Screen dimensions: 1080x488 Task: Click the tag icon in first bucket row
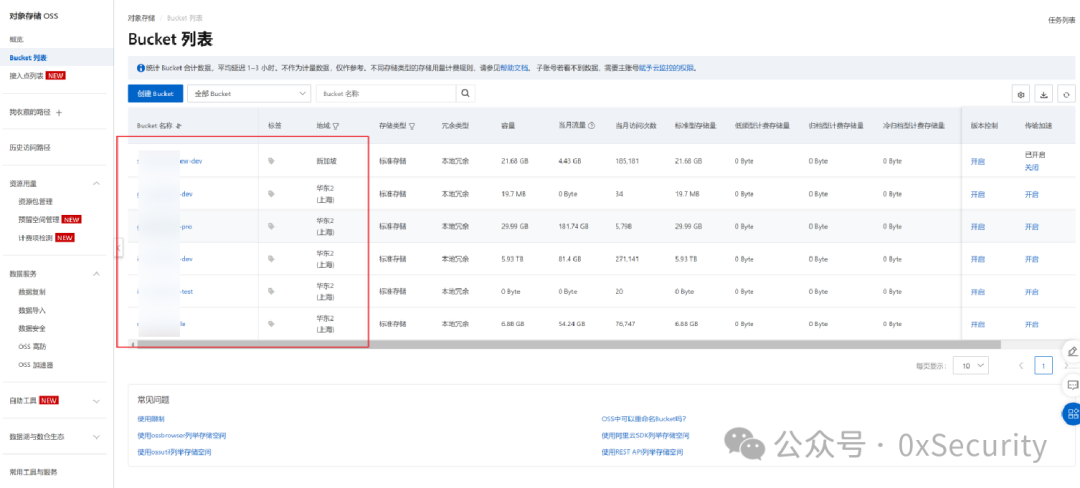271,161
